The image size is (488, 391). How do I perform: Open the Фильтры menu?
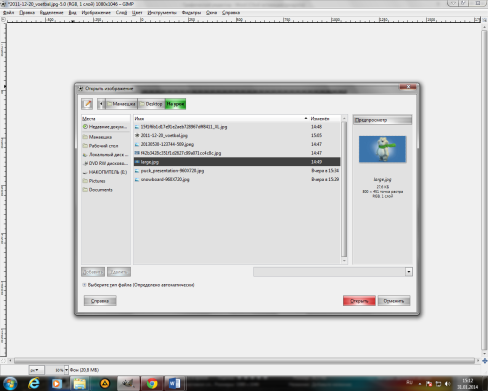coord(191,13)
